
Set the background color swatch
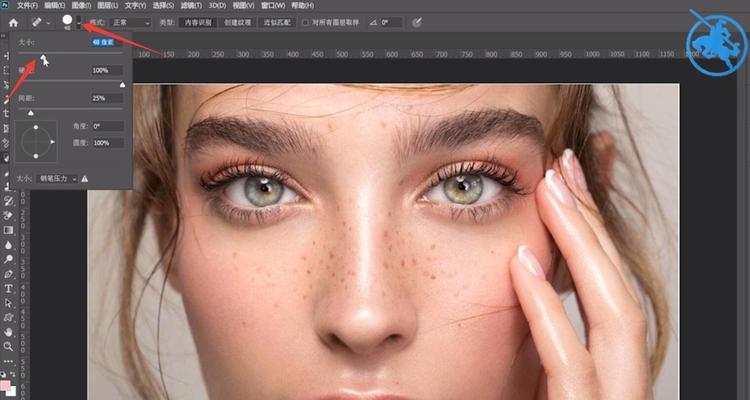click(11, 391)
